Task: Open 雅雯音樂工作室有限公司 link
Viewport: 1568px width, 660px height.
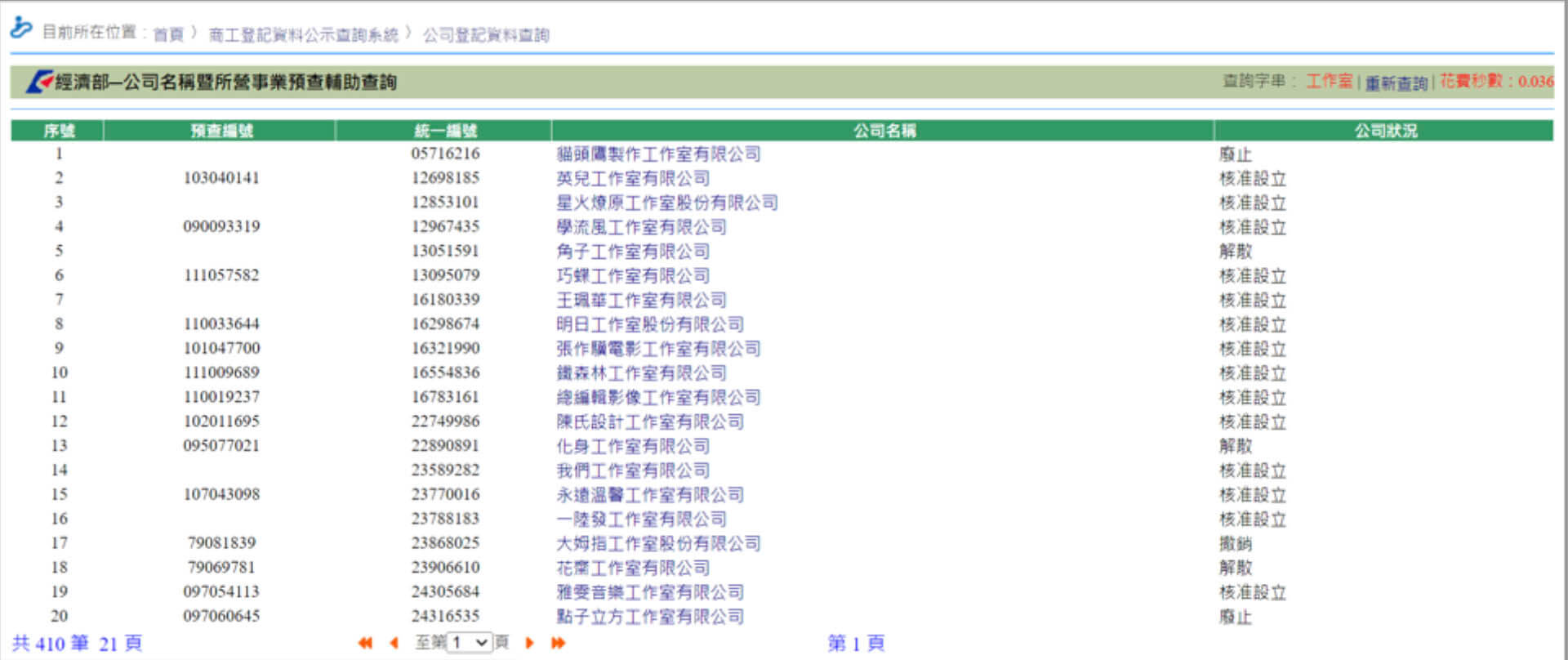Action: 650,592
